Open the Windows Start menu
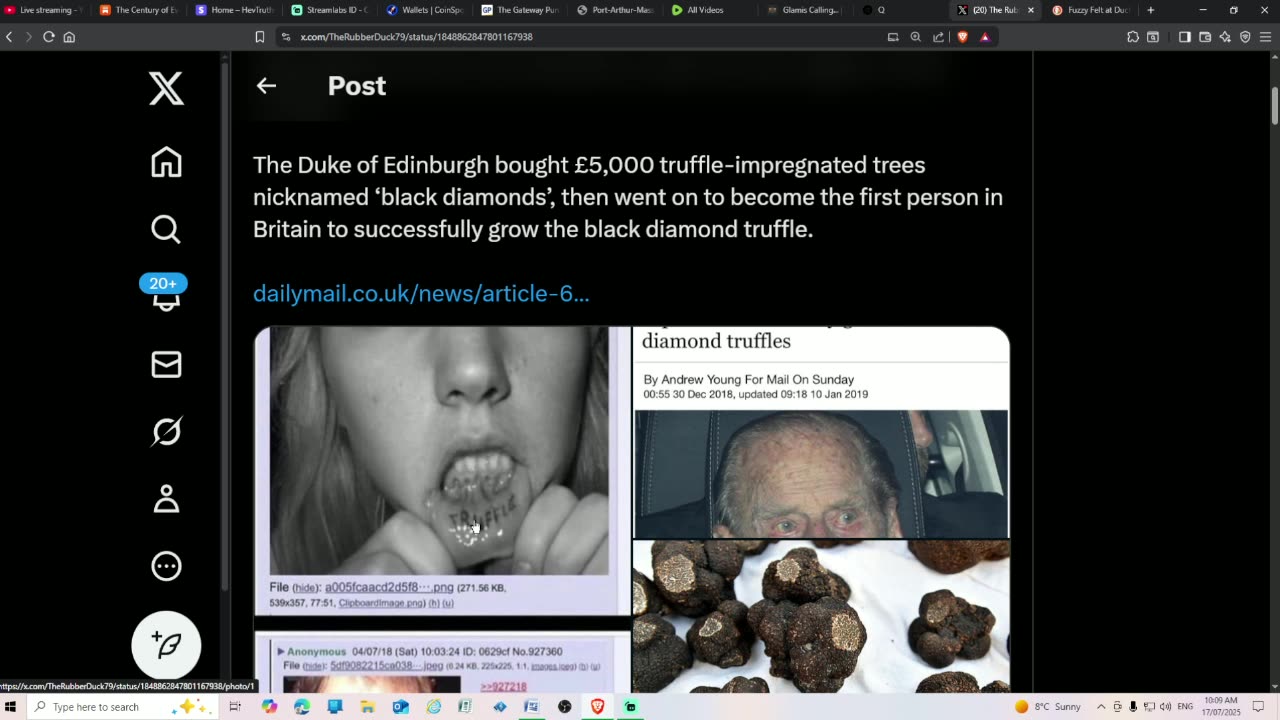Viewport: 1280px width, 720px height. pyautogui.click(x=10, y=707)
